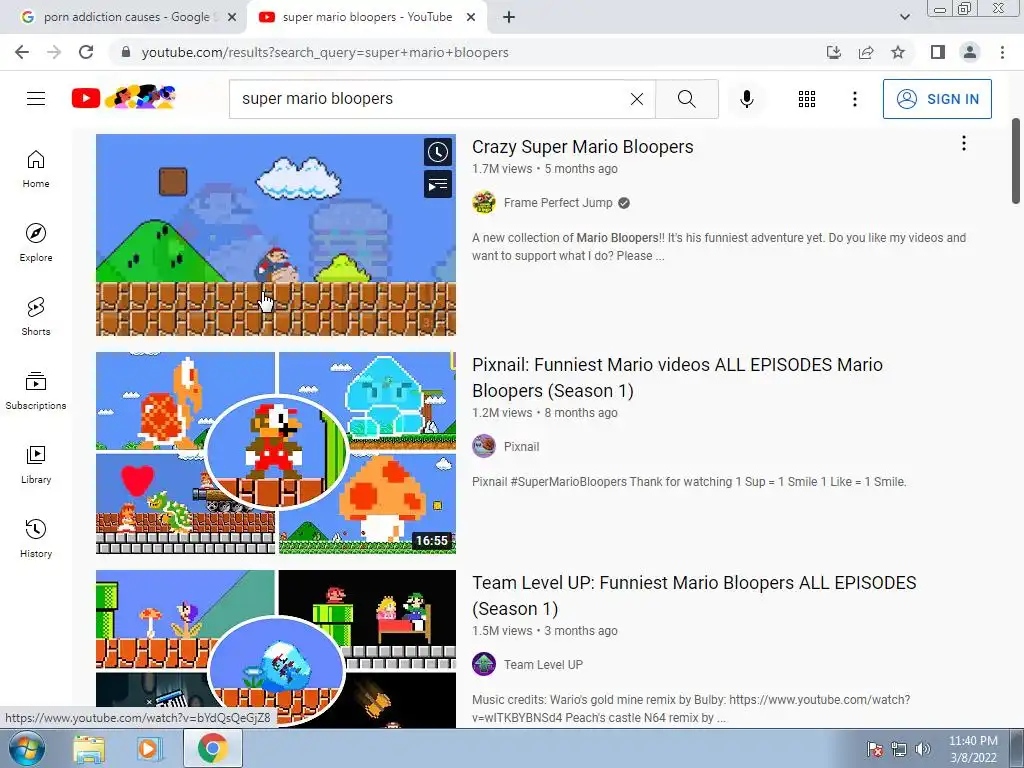Click the address bar URL
1024x768 pixels.
[x=325, y=52]
